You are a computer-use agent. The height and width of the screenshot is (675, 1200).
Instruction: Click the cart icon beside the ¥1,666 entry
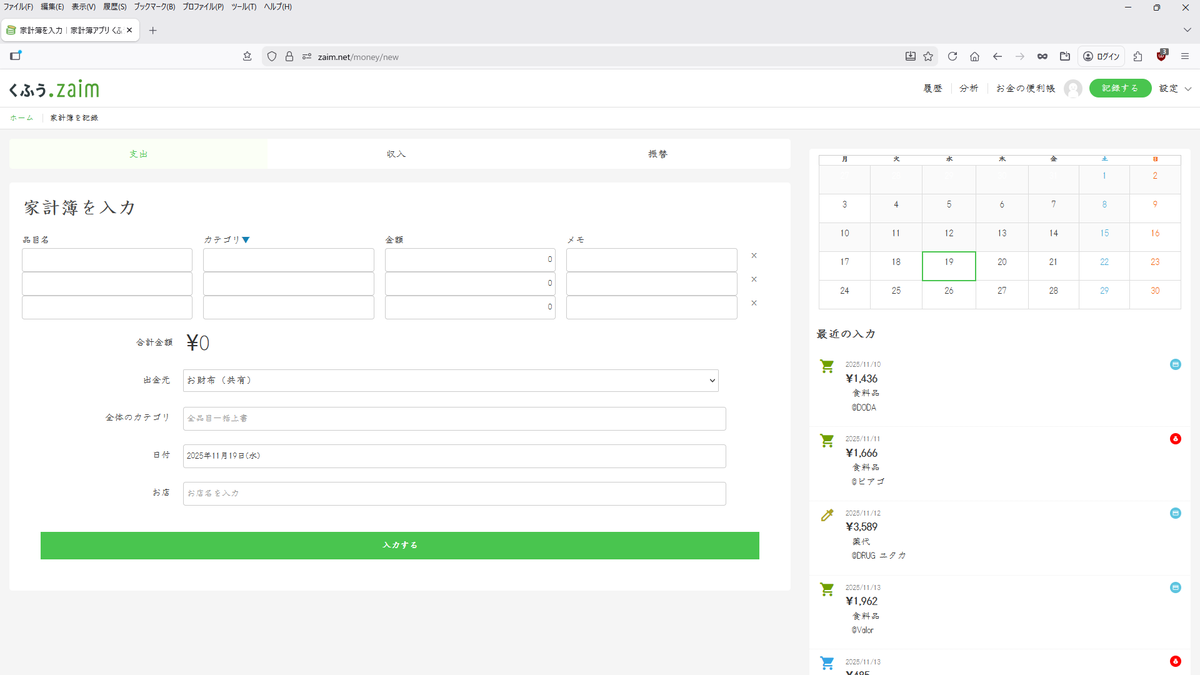827,440
